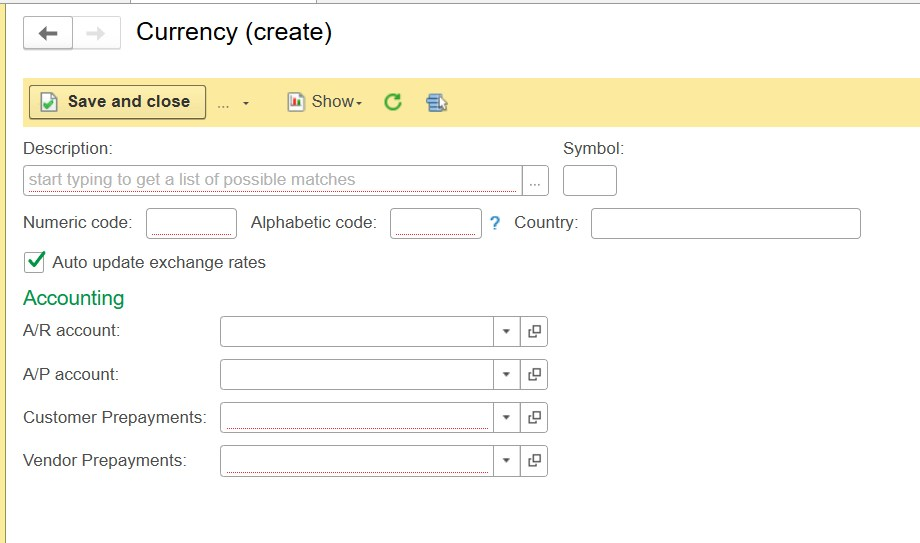
Task: Open the Customer Prepayments record icon
Action: [534, 417]
